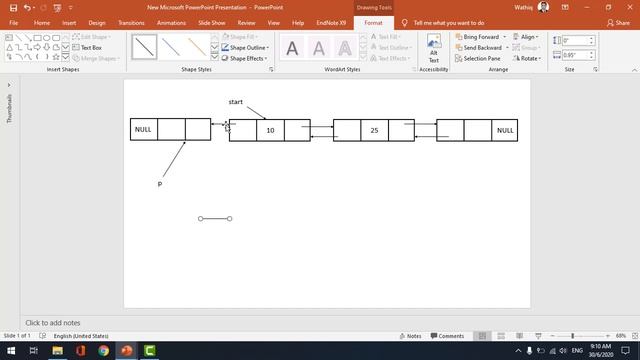640x360 pixels.
Task: Toggle the Notes pane in status bar
Action: click(410, 336)
